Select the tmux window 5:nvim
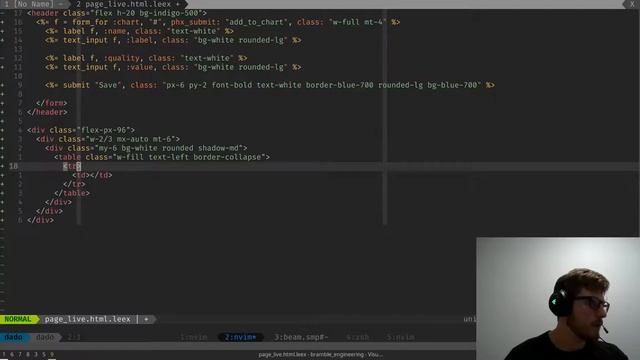 [x=400, y=337]
